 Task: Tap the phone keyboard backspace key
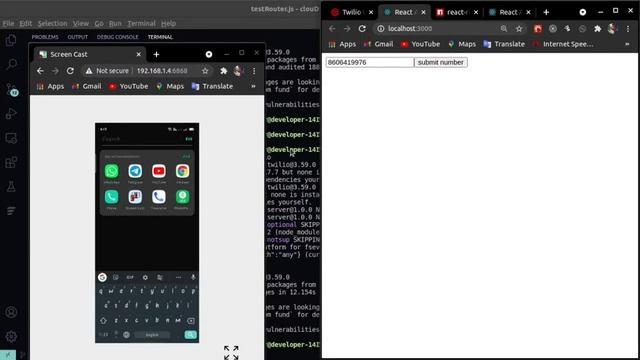coord(191,321)
